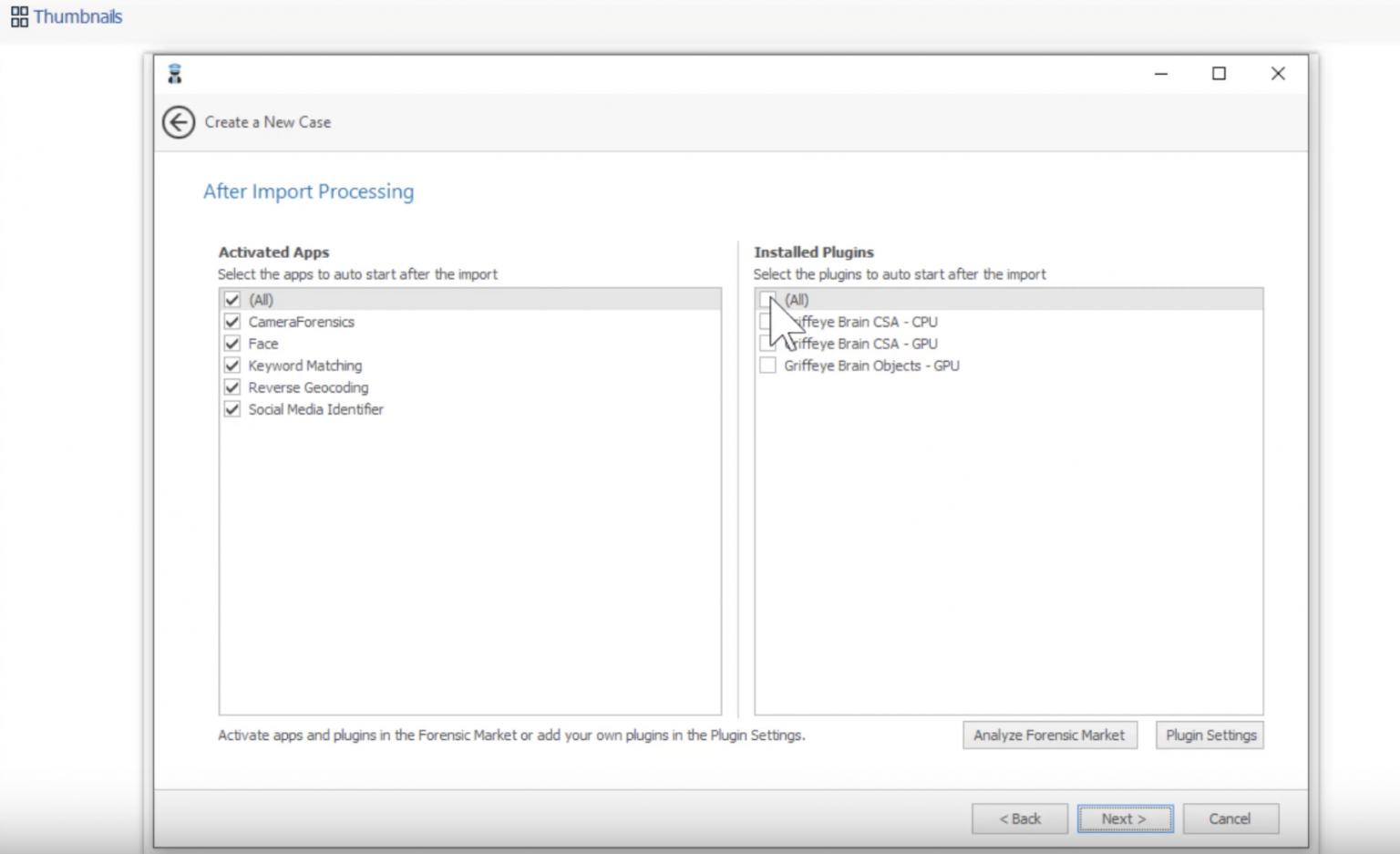Image resolution: width=1400 pixels, height=854 pixels.
Task: Click the back arrow circle icon
Action: point(179,122)
